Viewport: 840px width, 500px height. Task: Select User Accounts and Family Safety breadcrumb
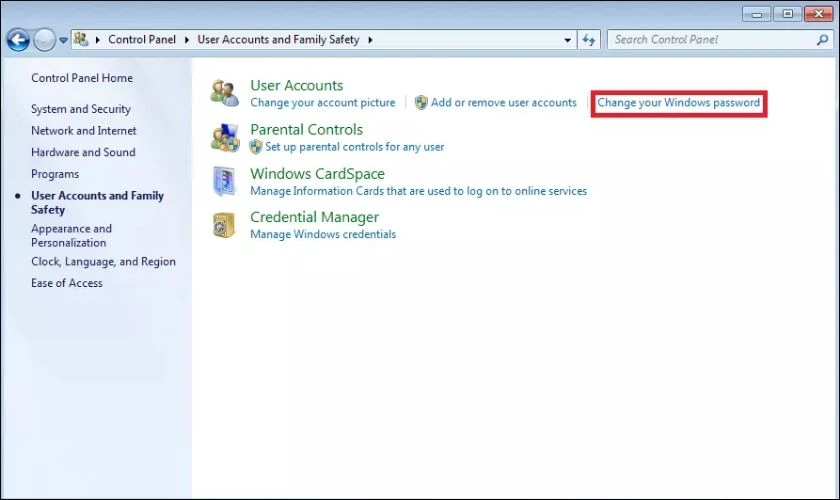(x=278, y=40)
